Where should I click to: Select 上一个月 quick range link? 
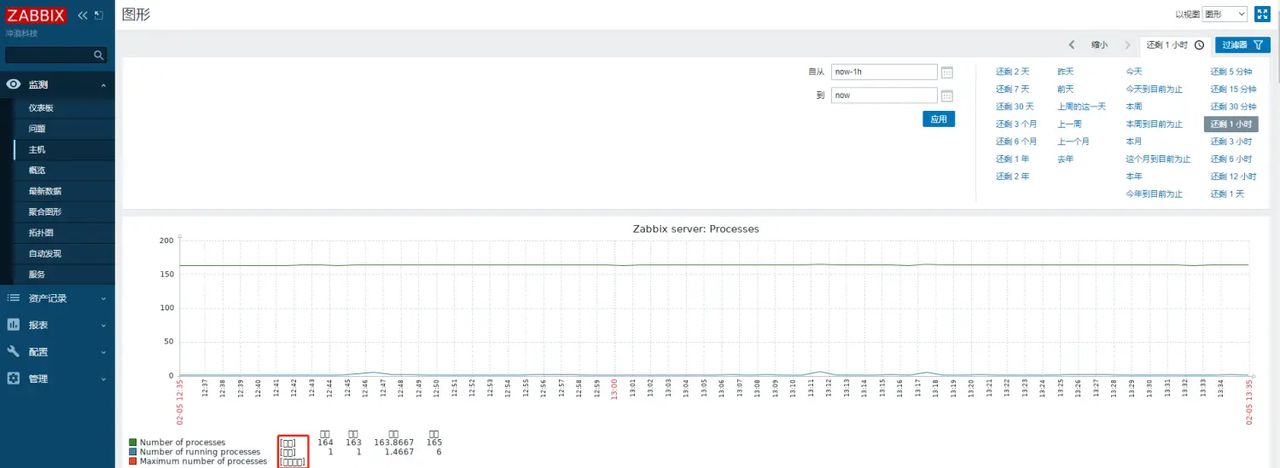coord(1074,142)
